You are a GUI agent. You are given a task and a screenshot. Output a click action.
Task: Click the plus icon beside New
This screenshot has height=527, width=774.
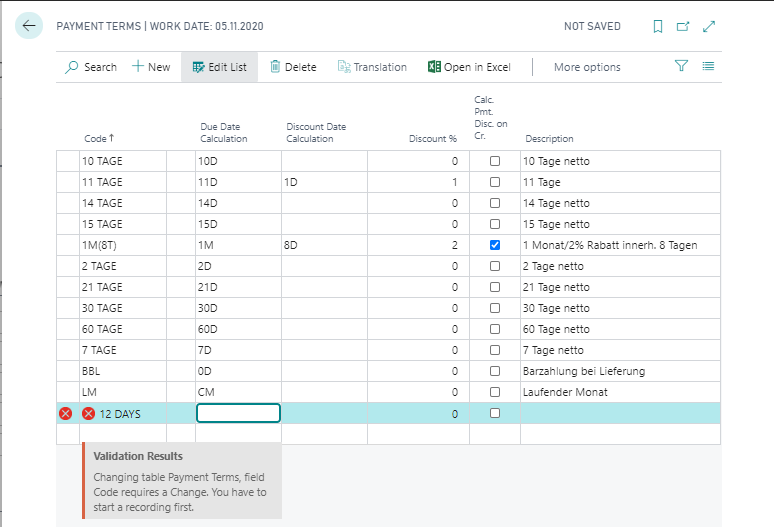click(138, 66)
